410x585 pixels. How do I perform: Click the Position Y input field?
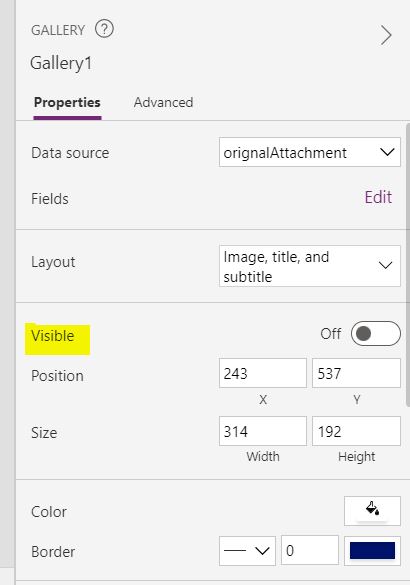point(356,373)
